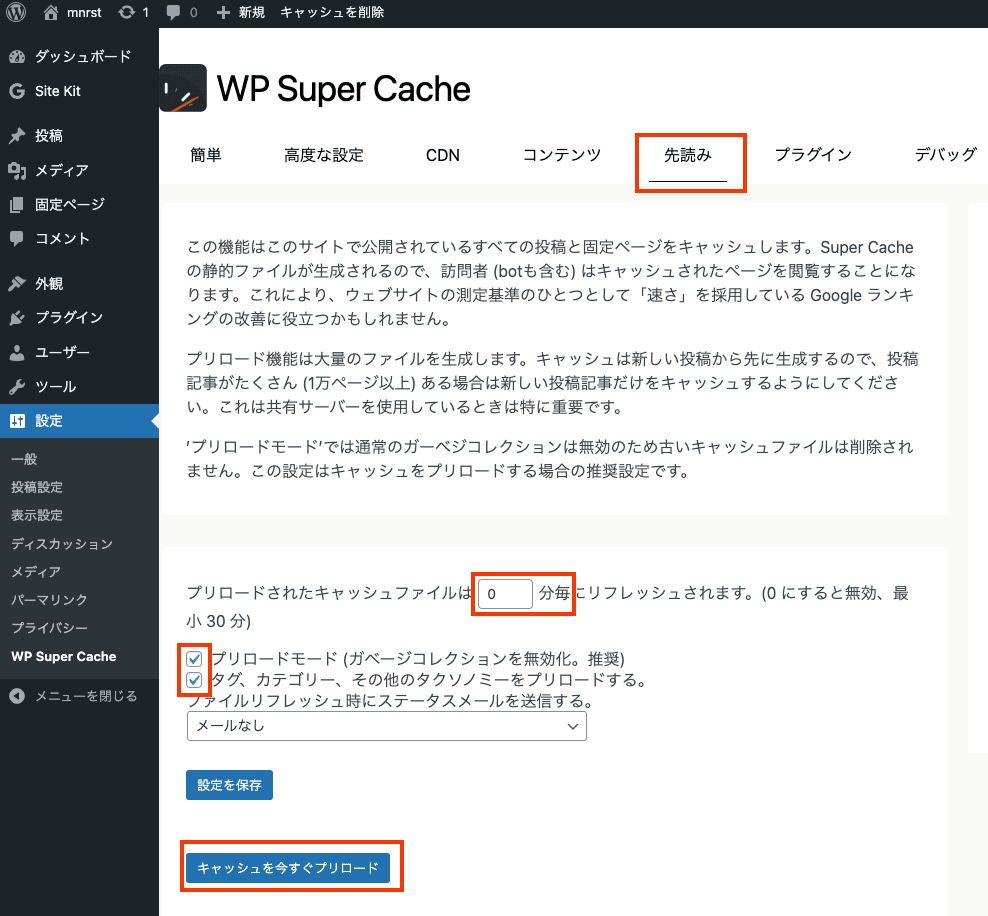Click the プラグイン plug icon
Screen dimensions: 988x916
click(x=17, y=318)
